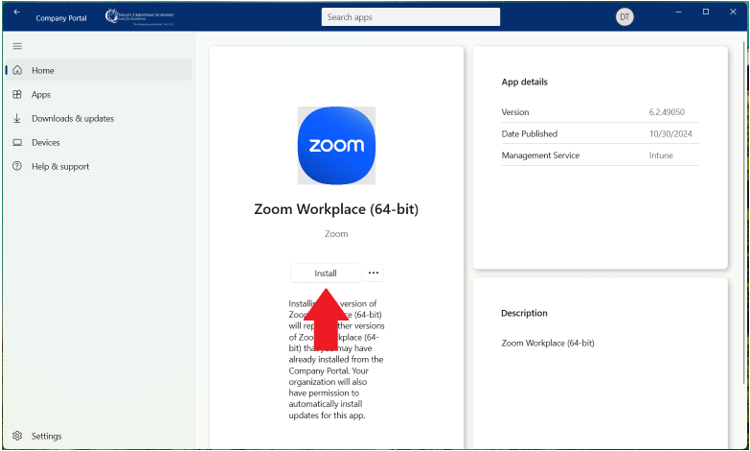Click the Description heading

click(x=524, y=313)
